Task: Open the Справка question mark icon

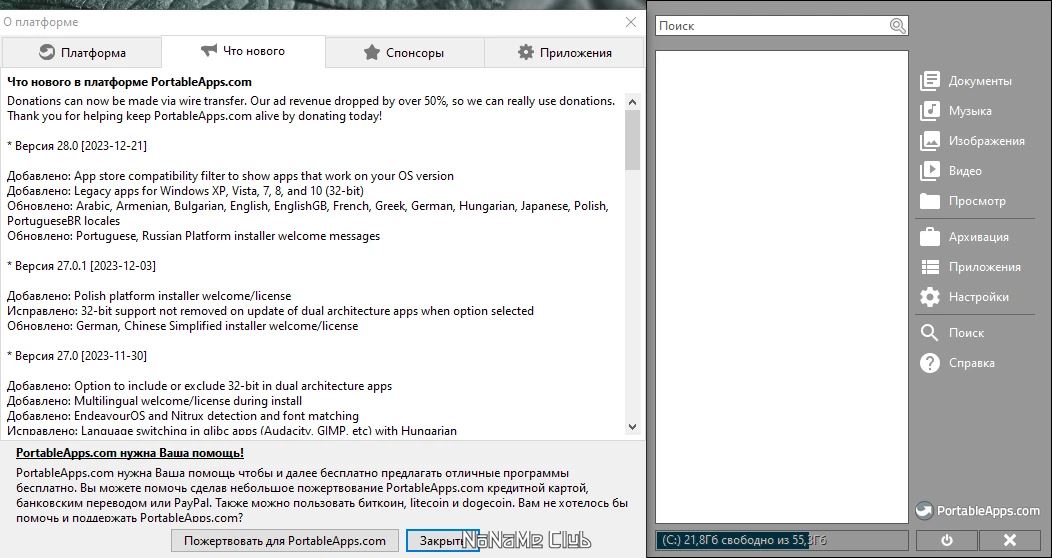Action: [929, 363]
